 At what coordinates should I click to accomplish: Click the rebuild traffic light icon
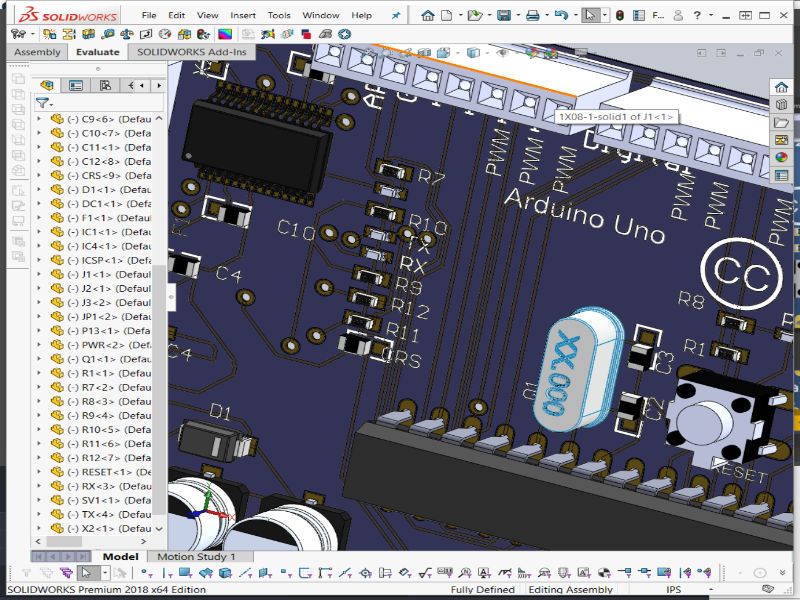tap(620, 15)
